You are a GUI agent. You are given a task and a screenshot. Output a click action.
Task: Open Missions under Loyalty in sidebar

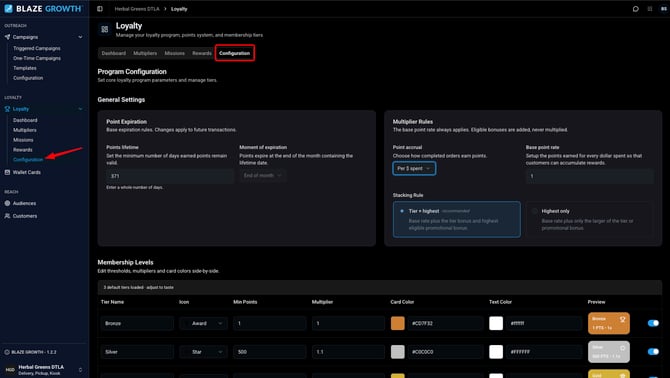point(23,140)
